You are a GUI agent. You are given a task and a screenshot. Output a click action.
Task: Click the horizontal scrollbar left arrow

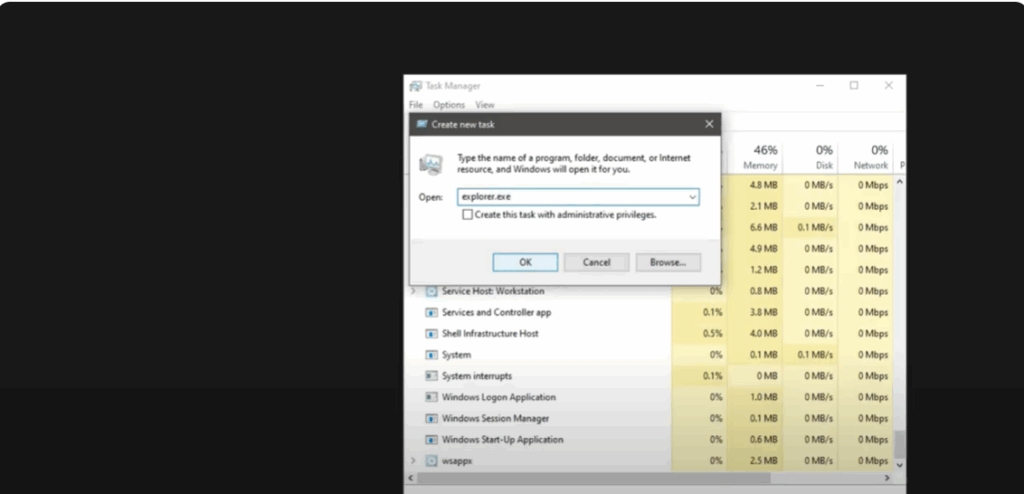[x=411, y=478]
